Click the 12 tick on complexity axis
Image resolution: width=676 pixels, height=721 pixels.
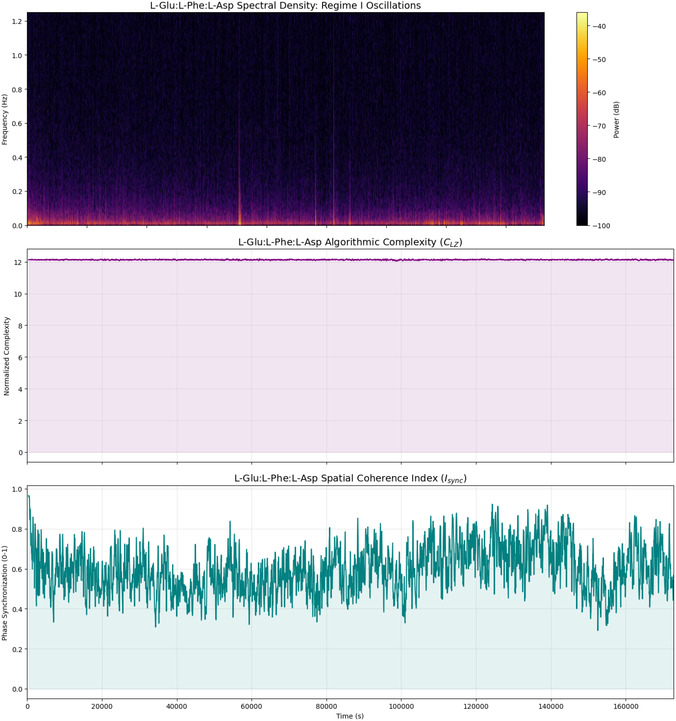18,262
